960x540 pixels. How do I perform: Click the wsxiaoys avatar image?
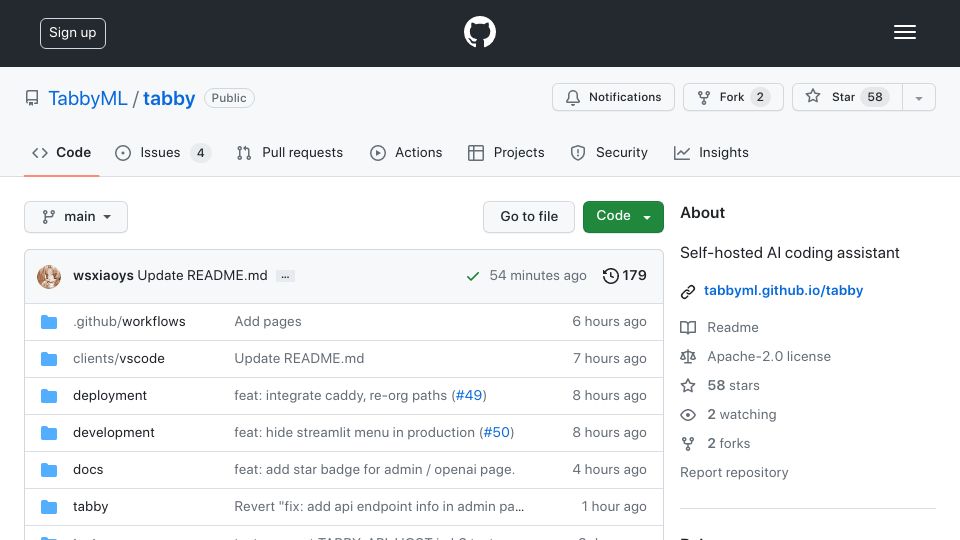[49, 277]
